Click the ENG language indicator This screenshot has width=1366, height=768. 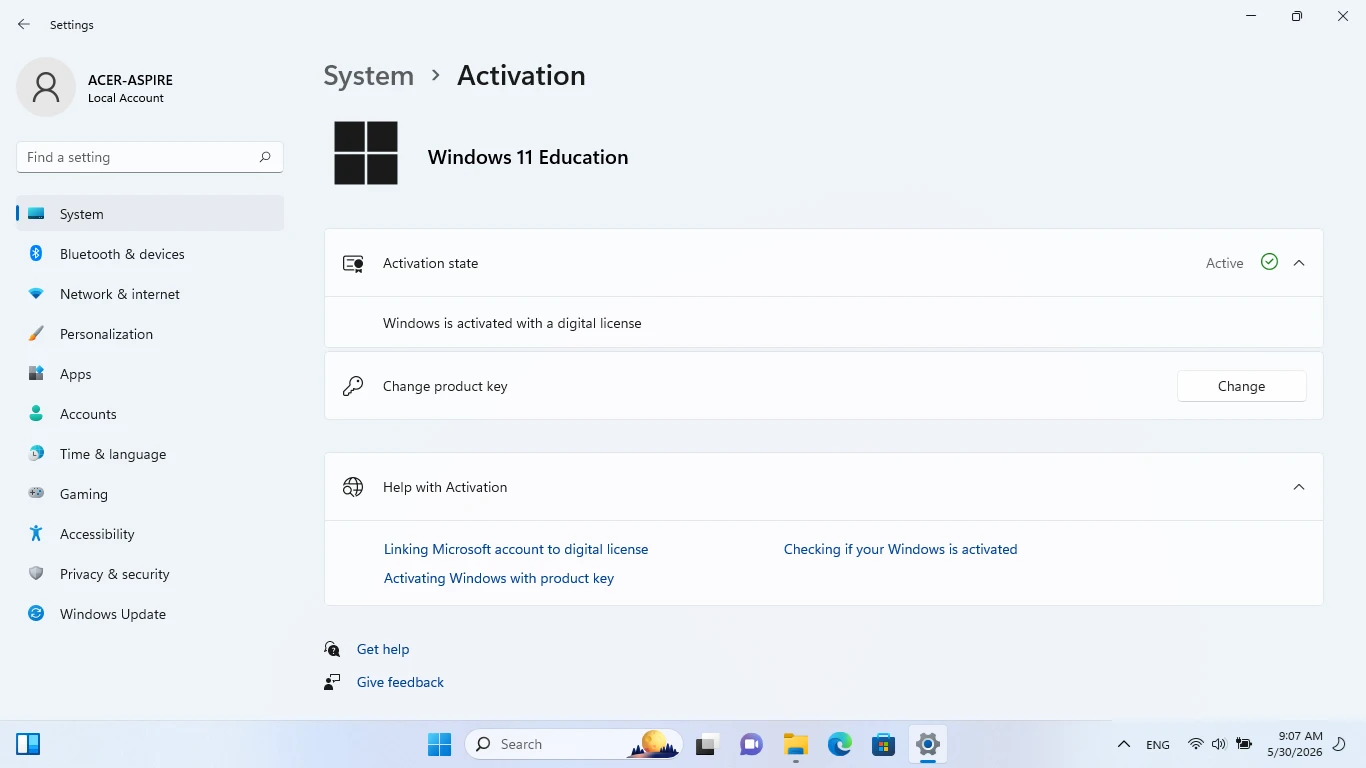tap(1158, 745)
